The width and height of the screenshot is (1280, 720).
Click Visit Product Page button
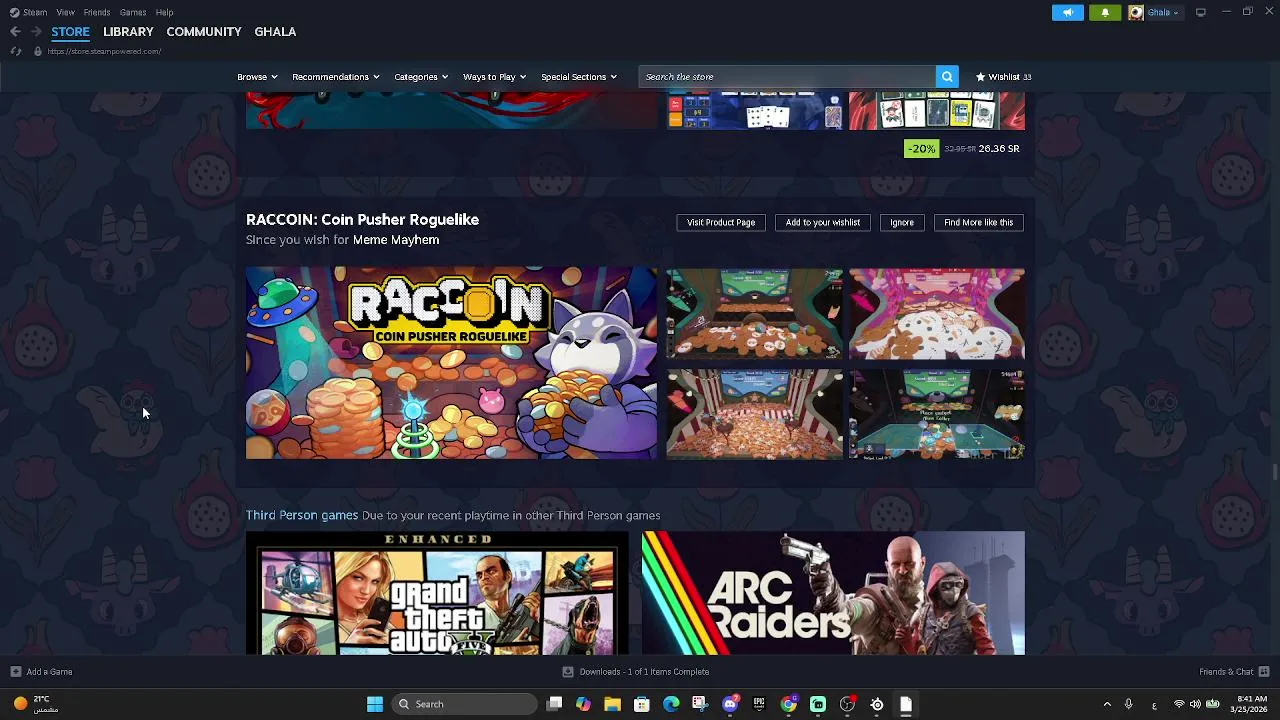[721, 222]
